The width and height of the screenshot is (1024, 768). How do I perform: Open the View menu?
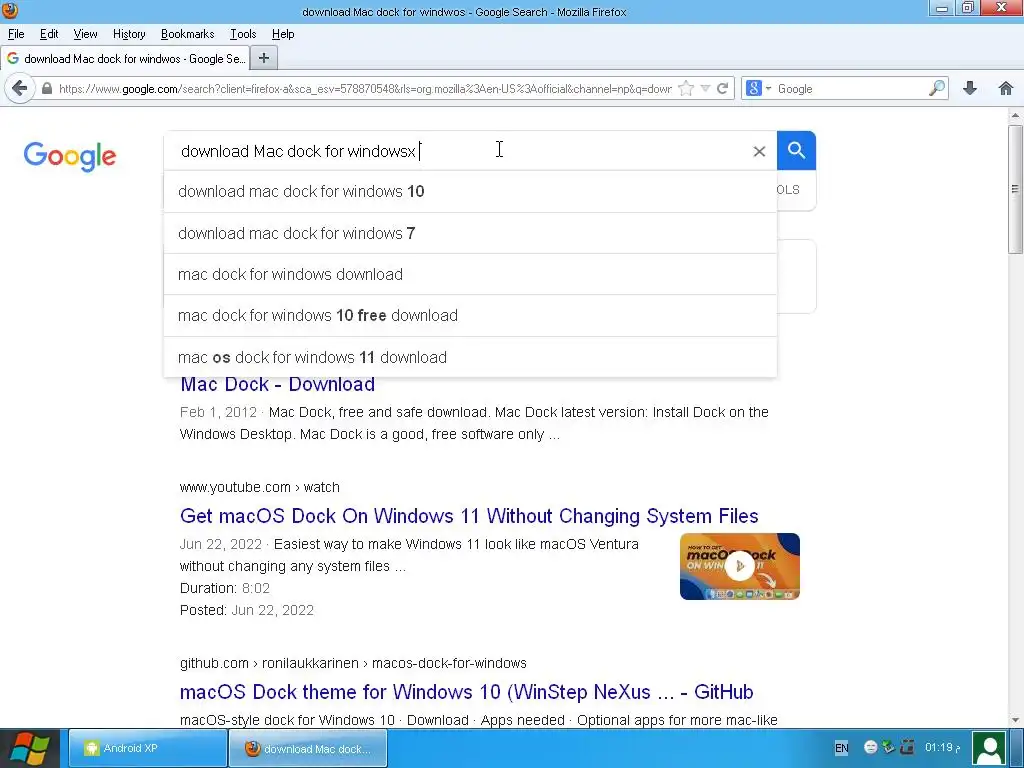tap(85, 34)
